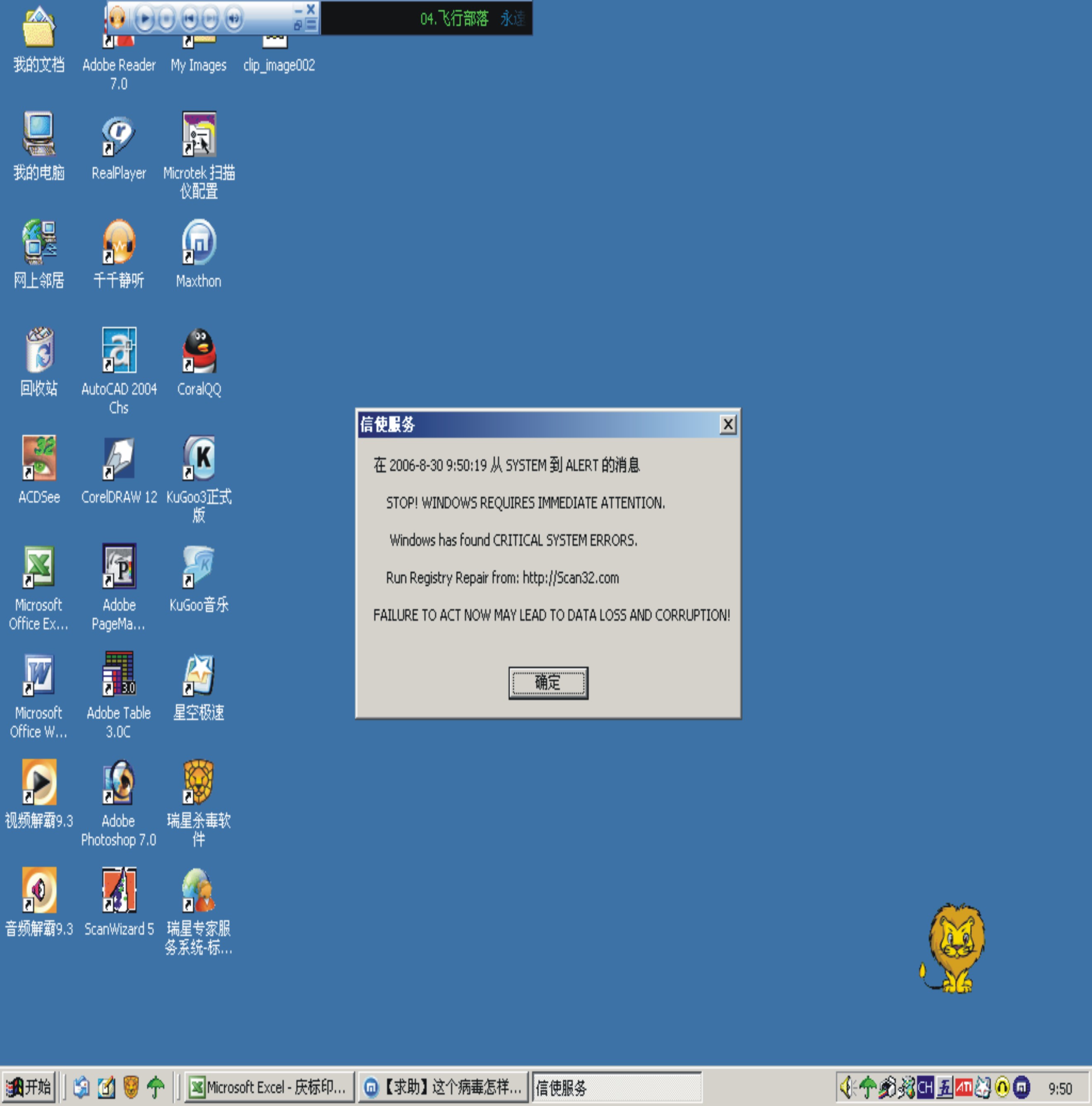Open the 开始 Start menu

pos(29,1087)
